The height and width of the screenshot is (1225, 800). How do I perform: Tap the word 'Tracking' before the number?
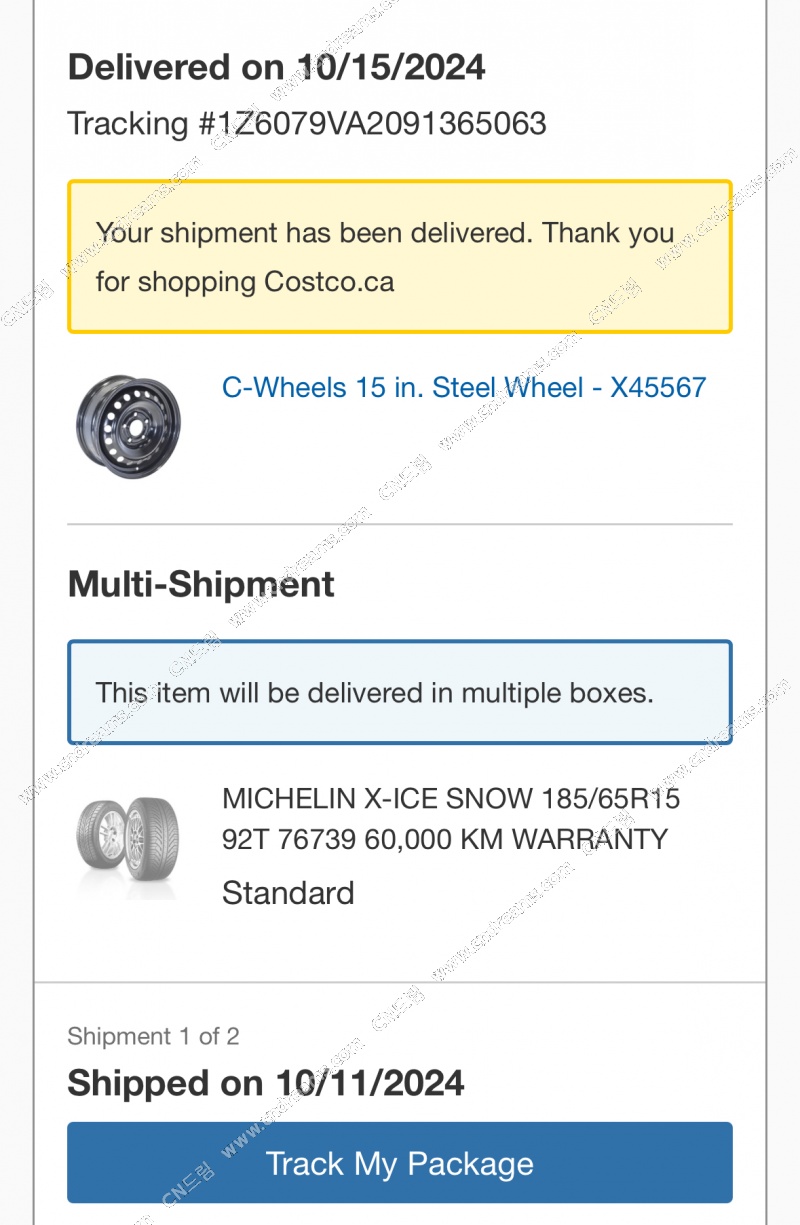pos(127,124)
